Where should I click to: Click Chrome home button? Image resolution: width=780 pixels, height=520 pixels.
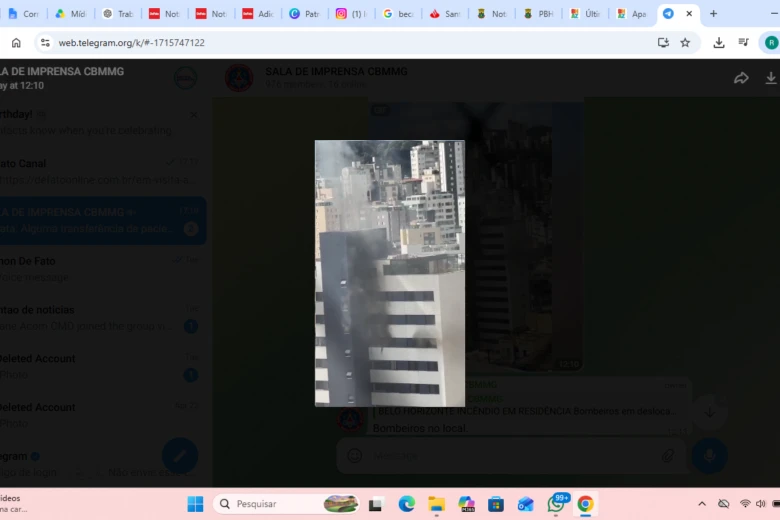tap(16, 43)
